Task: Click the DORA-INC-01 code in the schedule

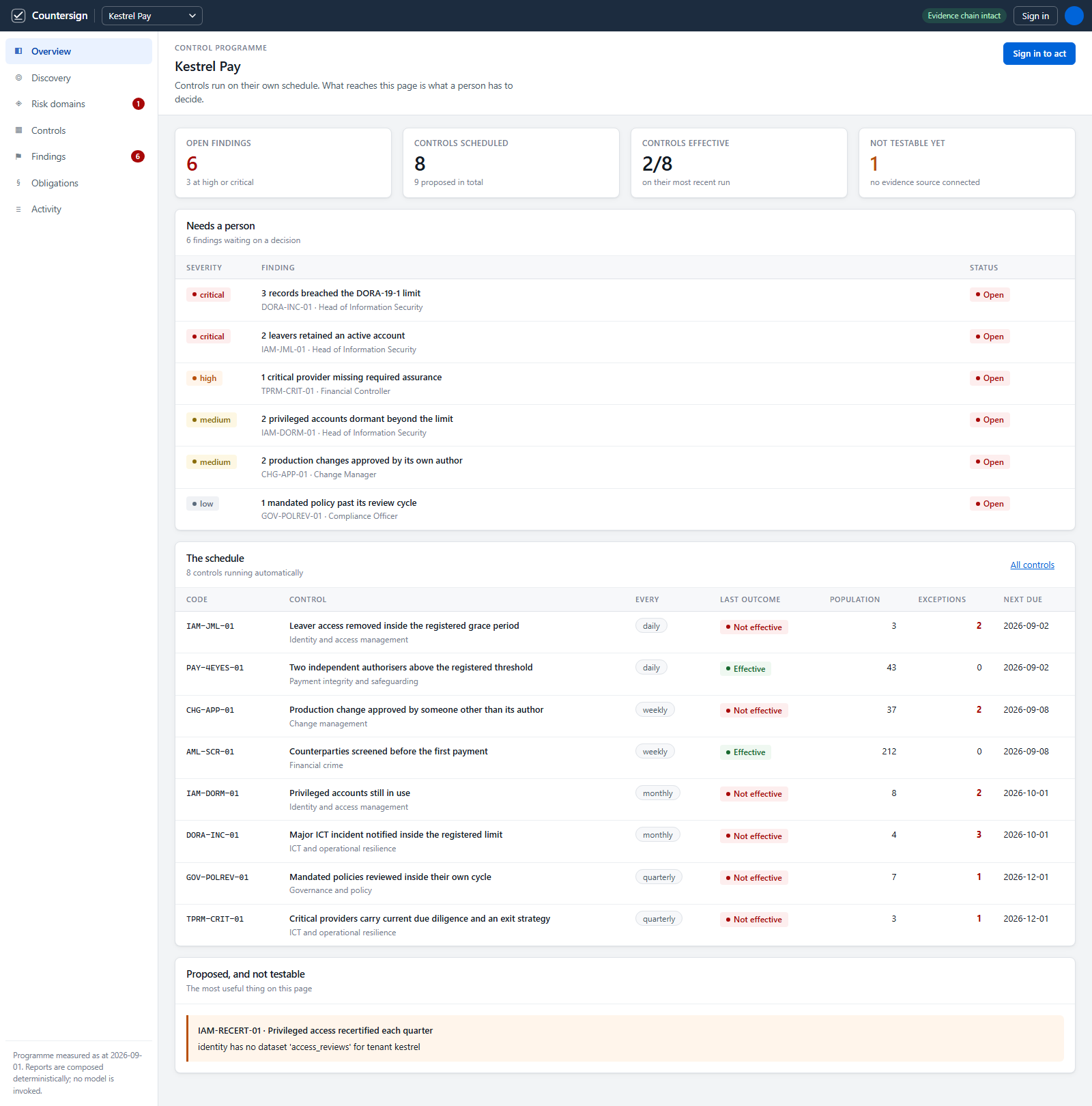Action: 213,835
